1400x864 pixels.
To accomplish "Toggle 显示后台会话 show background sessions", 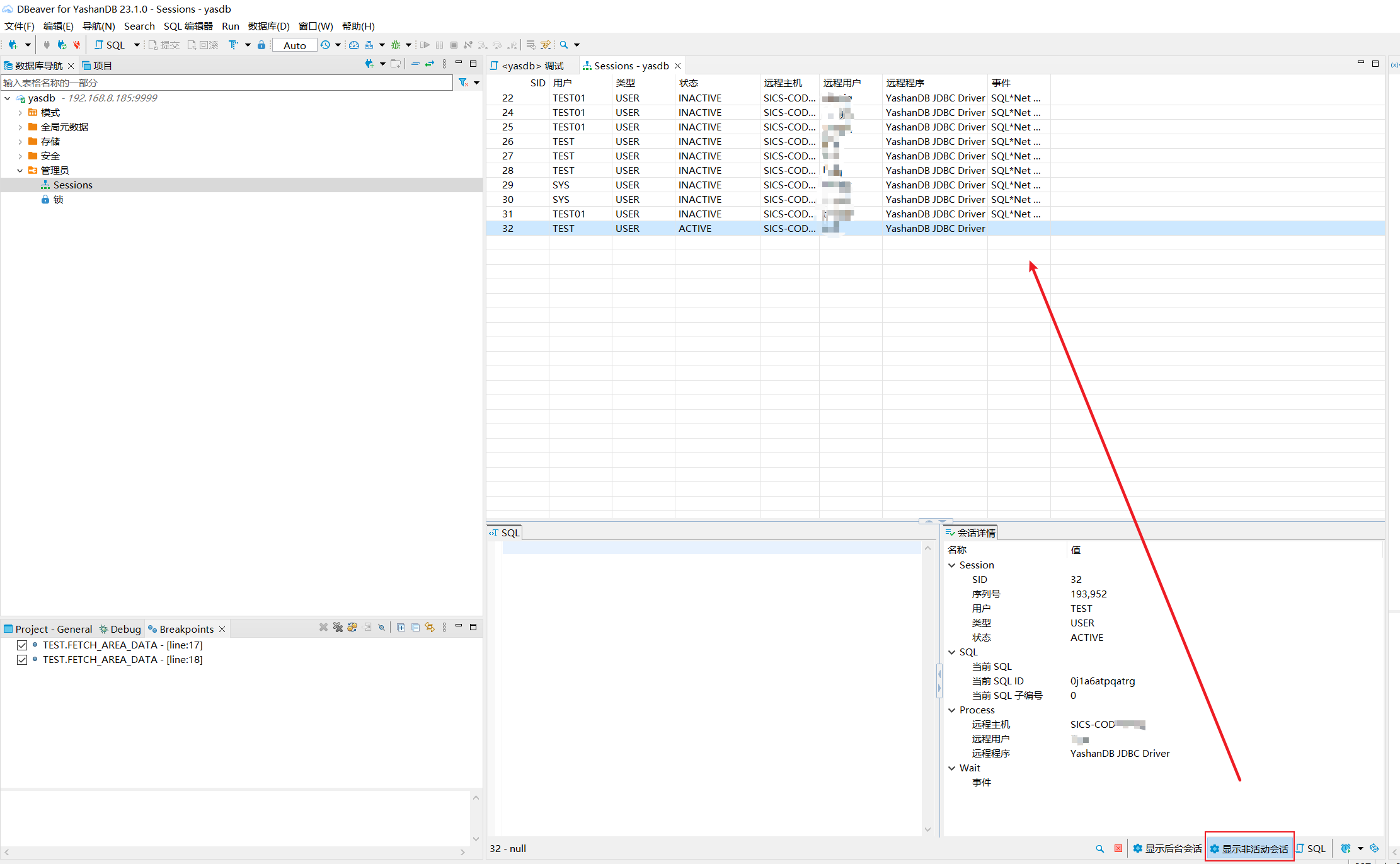I will (1167, 848).
